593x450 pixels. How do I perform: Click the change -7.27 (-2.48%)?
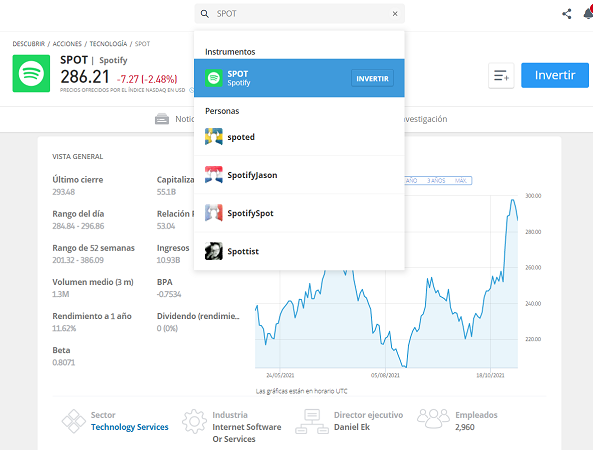[x=147, y=79]
